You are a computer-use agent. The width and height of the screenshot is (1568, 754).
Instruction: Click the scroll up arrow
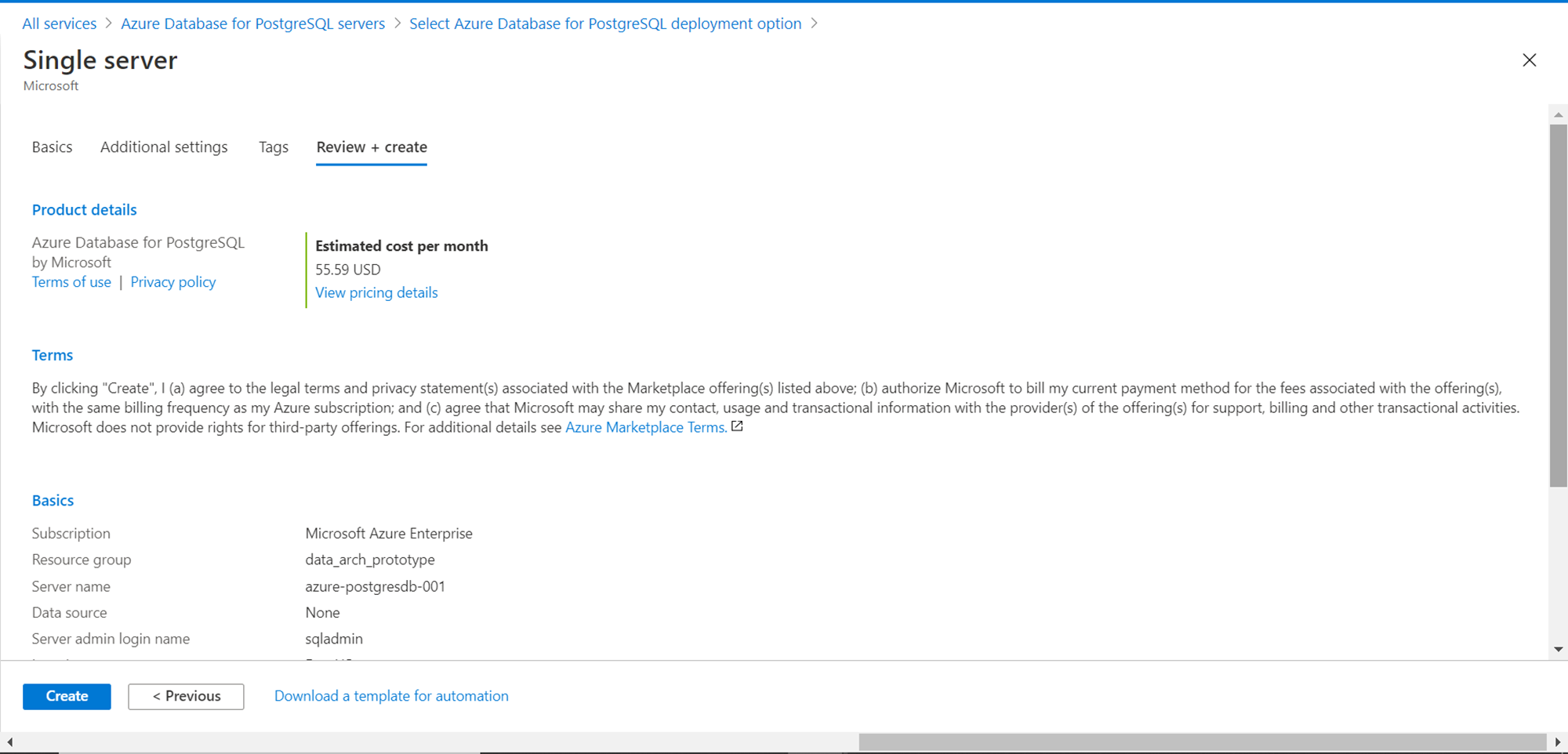(x=1558, y=114)
